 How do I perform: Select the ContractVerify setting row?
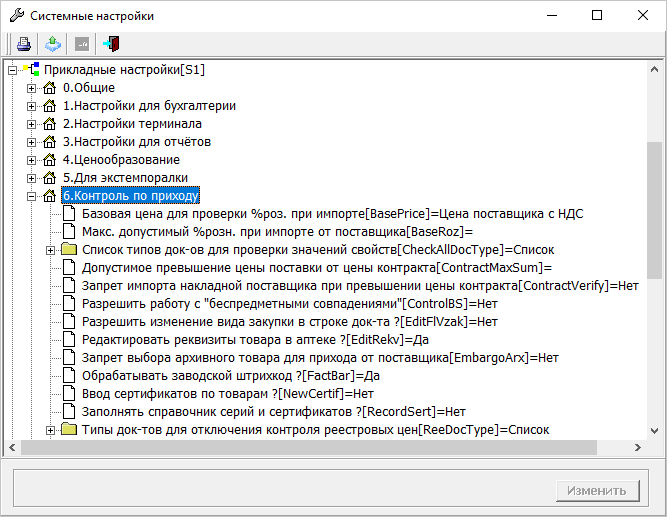coord(360,286)
